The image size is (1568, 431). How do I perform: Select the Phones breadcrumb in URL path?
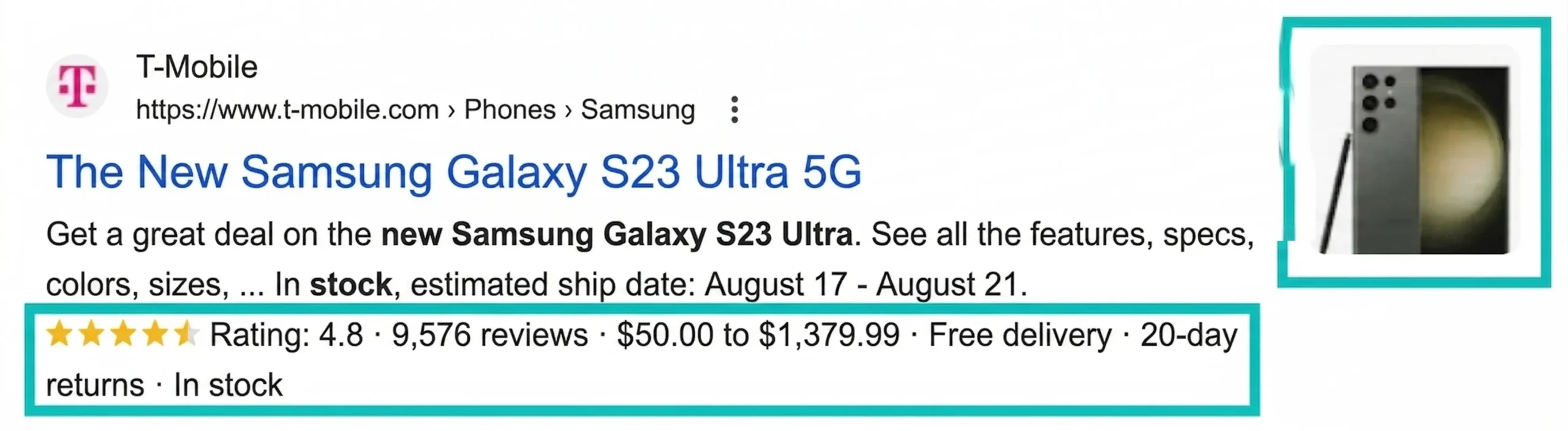510,110
